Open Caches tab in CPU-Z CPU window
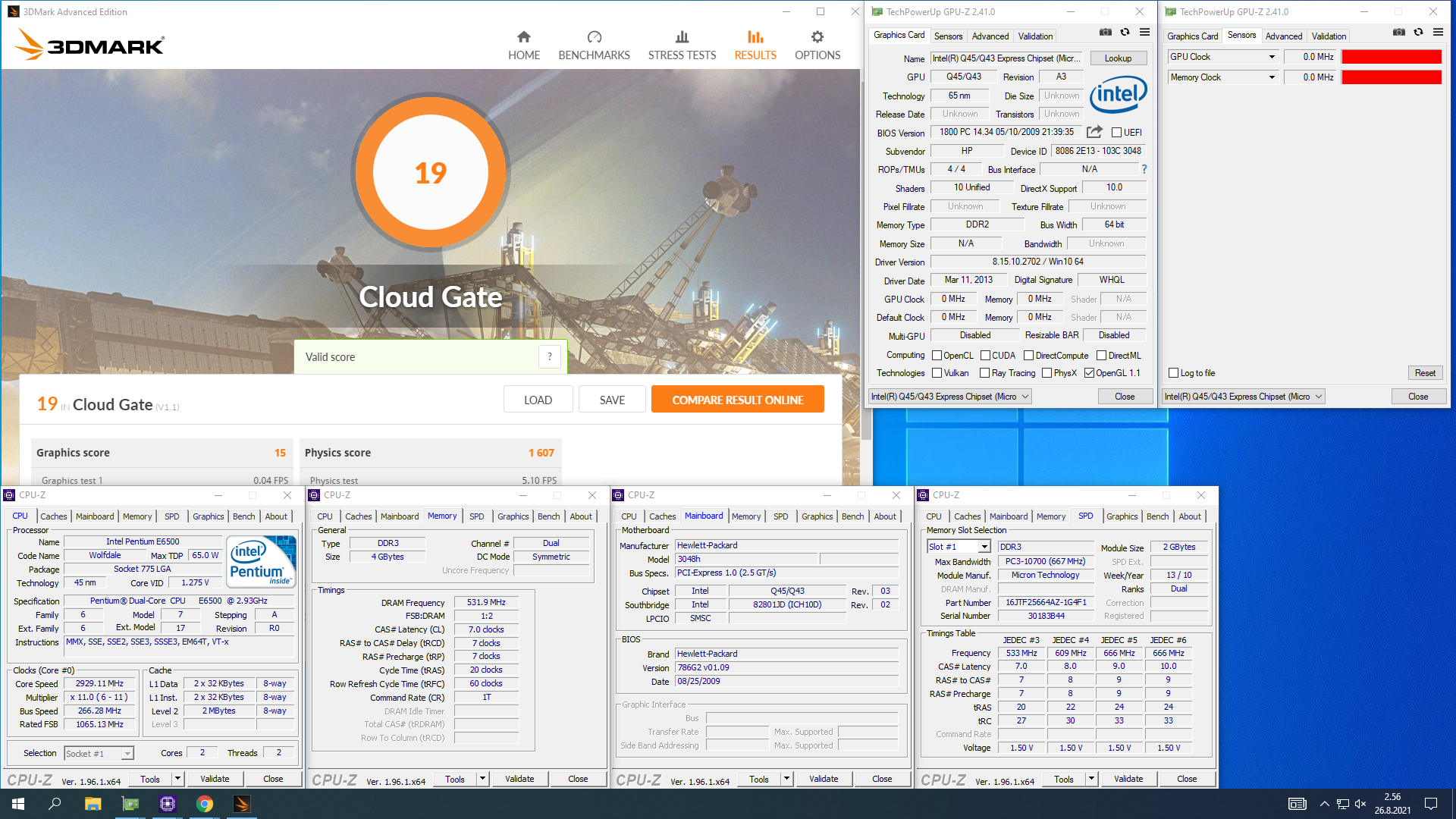Screen dimensions: 1456x819 click(54, 516)
